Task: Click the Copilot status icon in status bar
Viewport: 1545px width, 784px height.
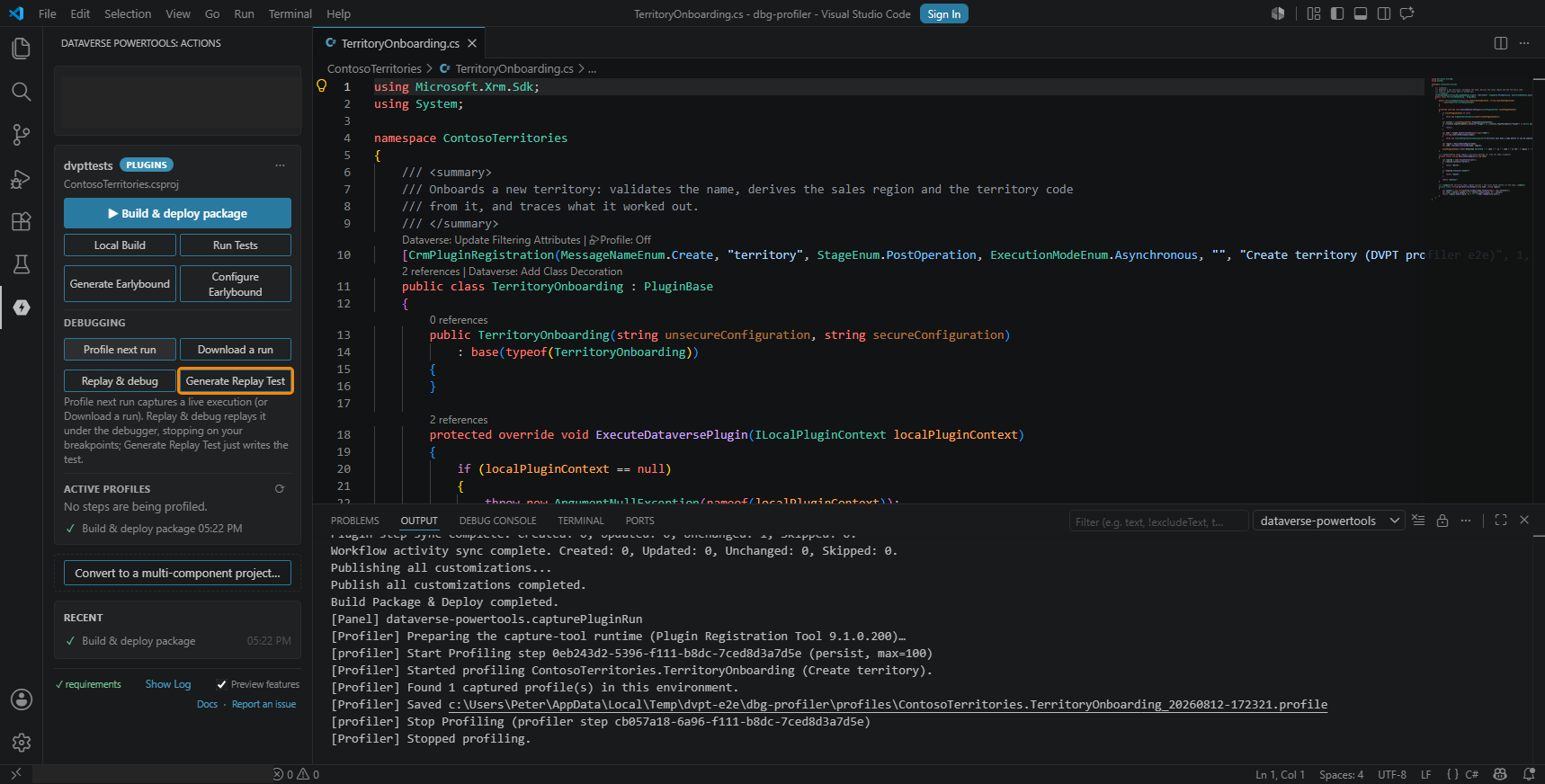Action: click(x=1500, y=774)
